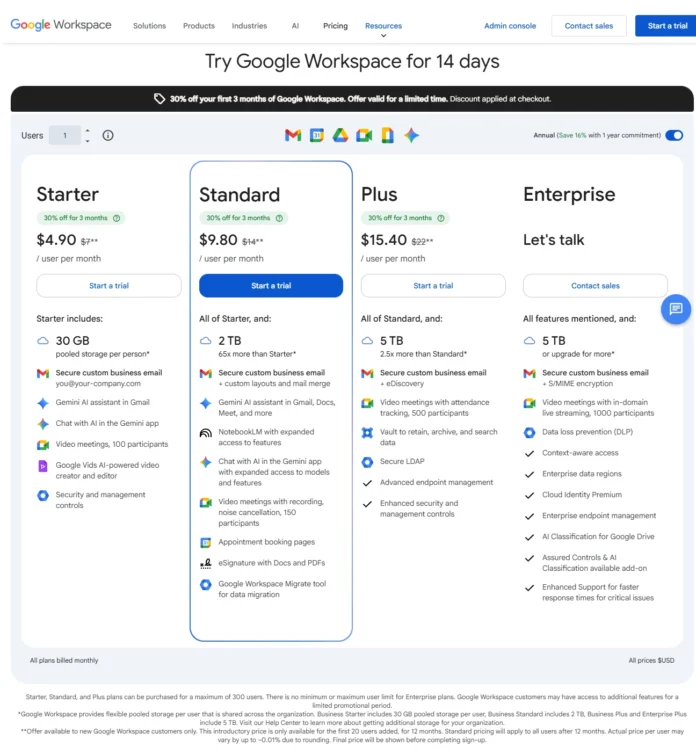Click the price tag icon in promo banner
696x755 pixels.
(159, 99)
